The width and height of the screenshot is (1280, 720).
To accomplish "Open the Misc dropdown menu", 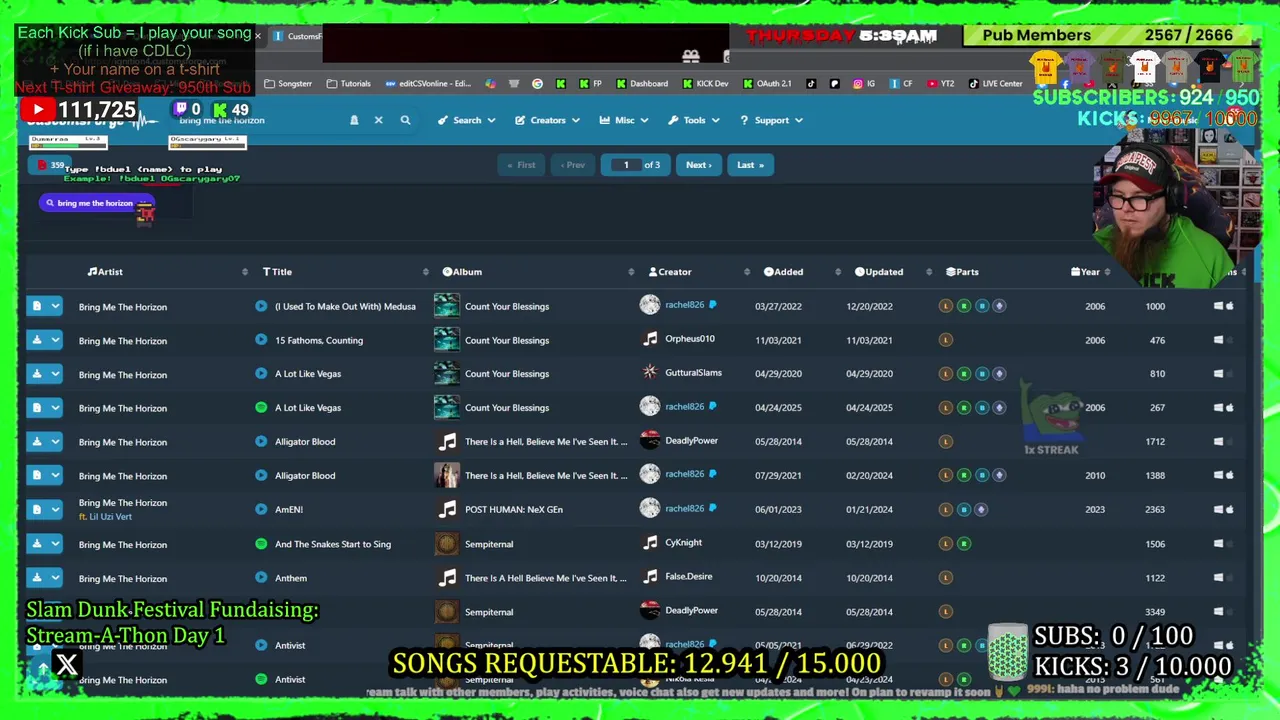I will [624, 120].
